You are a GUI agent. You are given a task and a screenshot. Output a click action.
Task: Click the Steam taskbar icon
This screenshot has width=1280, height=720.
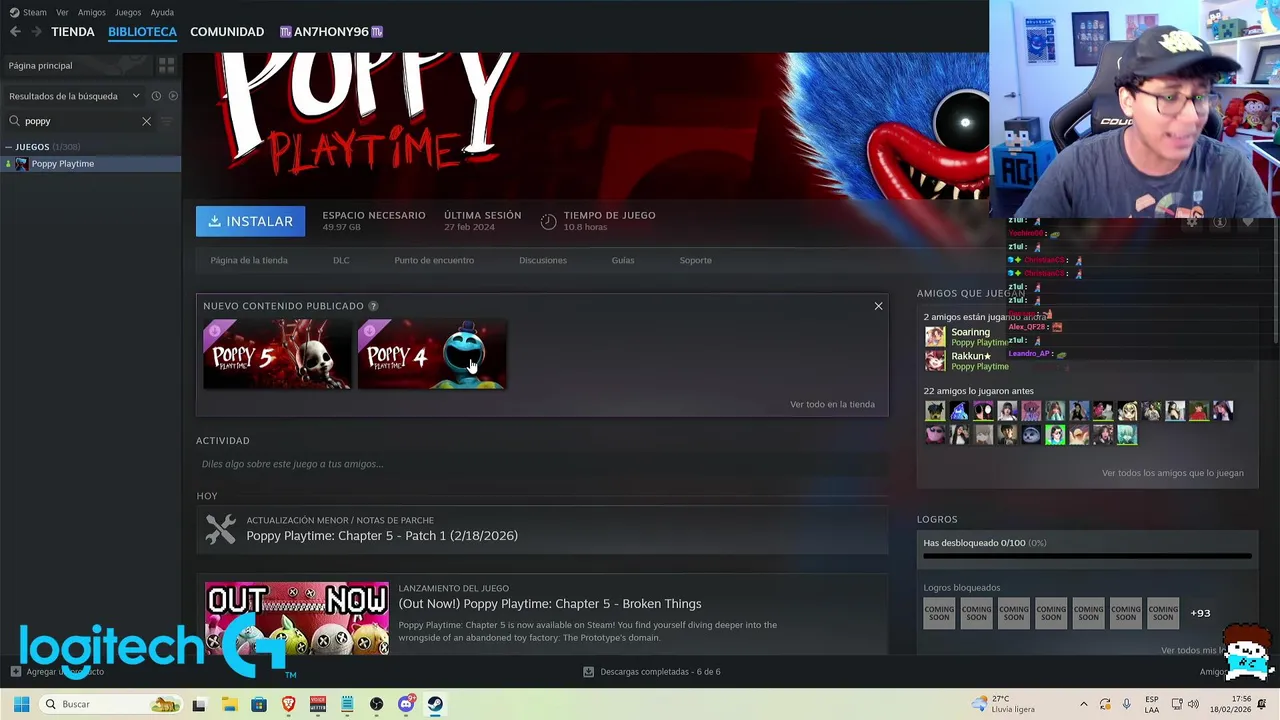[435, 704]
